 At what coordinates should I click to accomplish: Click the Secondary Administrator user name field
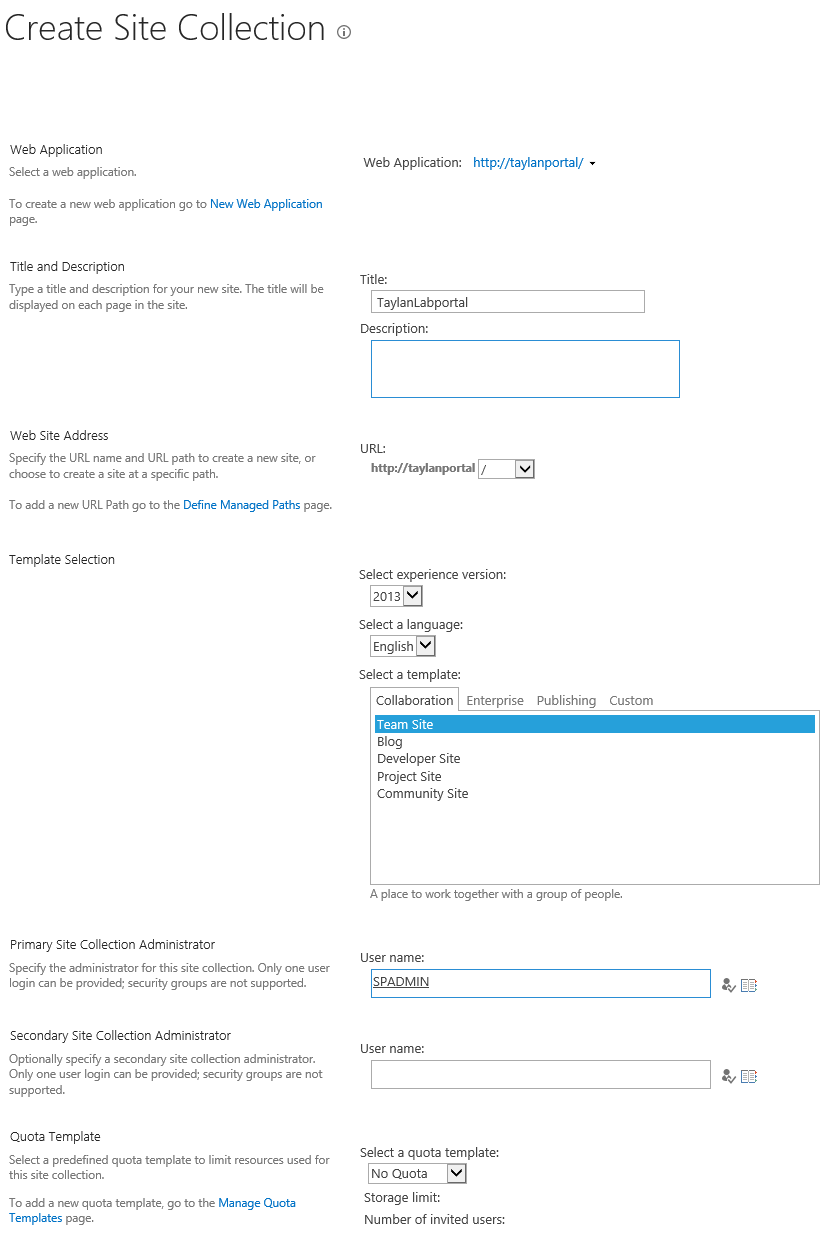tap(541, 1074)
